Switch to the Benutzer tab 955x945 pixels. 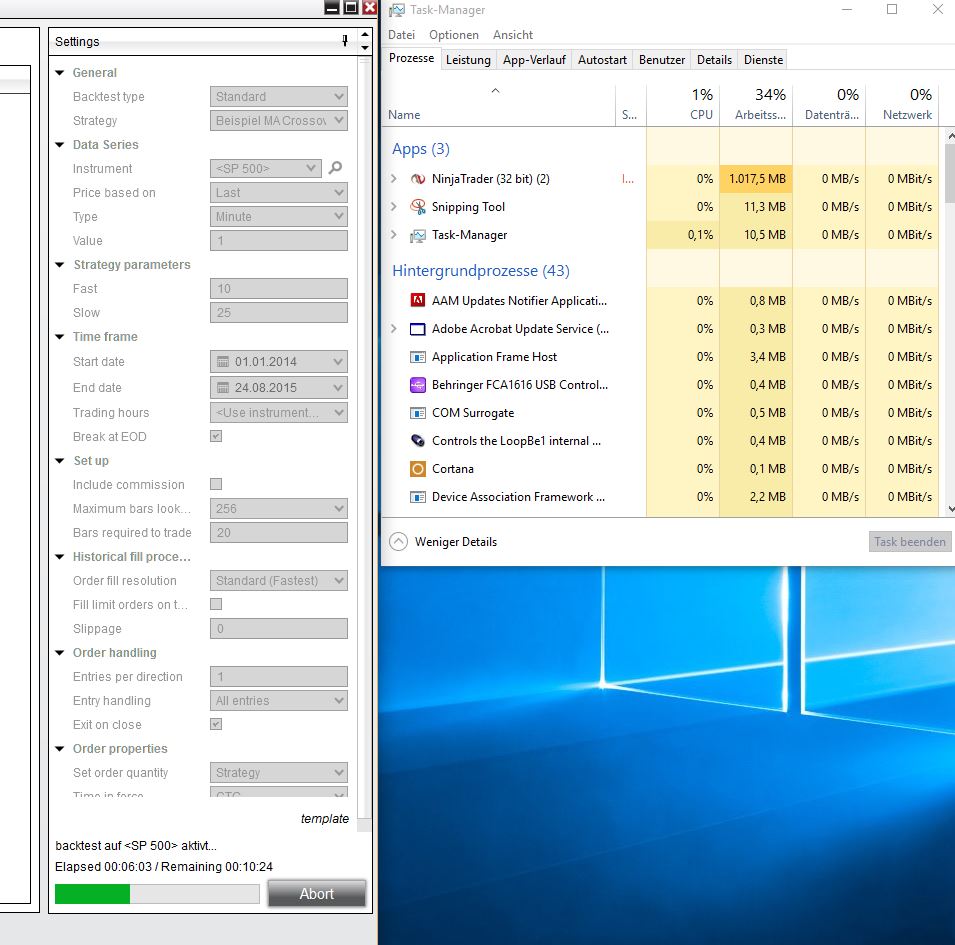point(661,60)
